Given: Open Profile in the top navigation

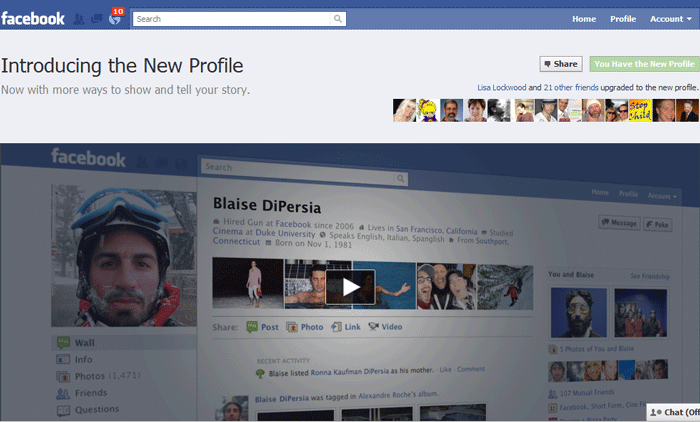Looking at the screenshot, I should pyautogui.click(x=623, y=19).
